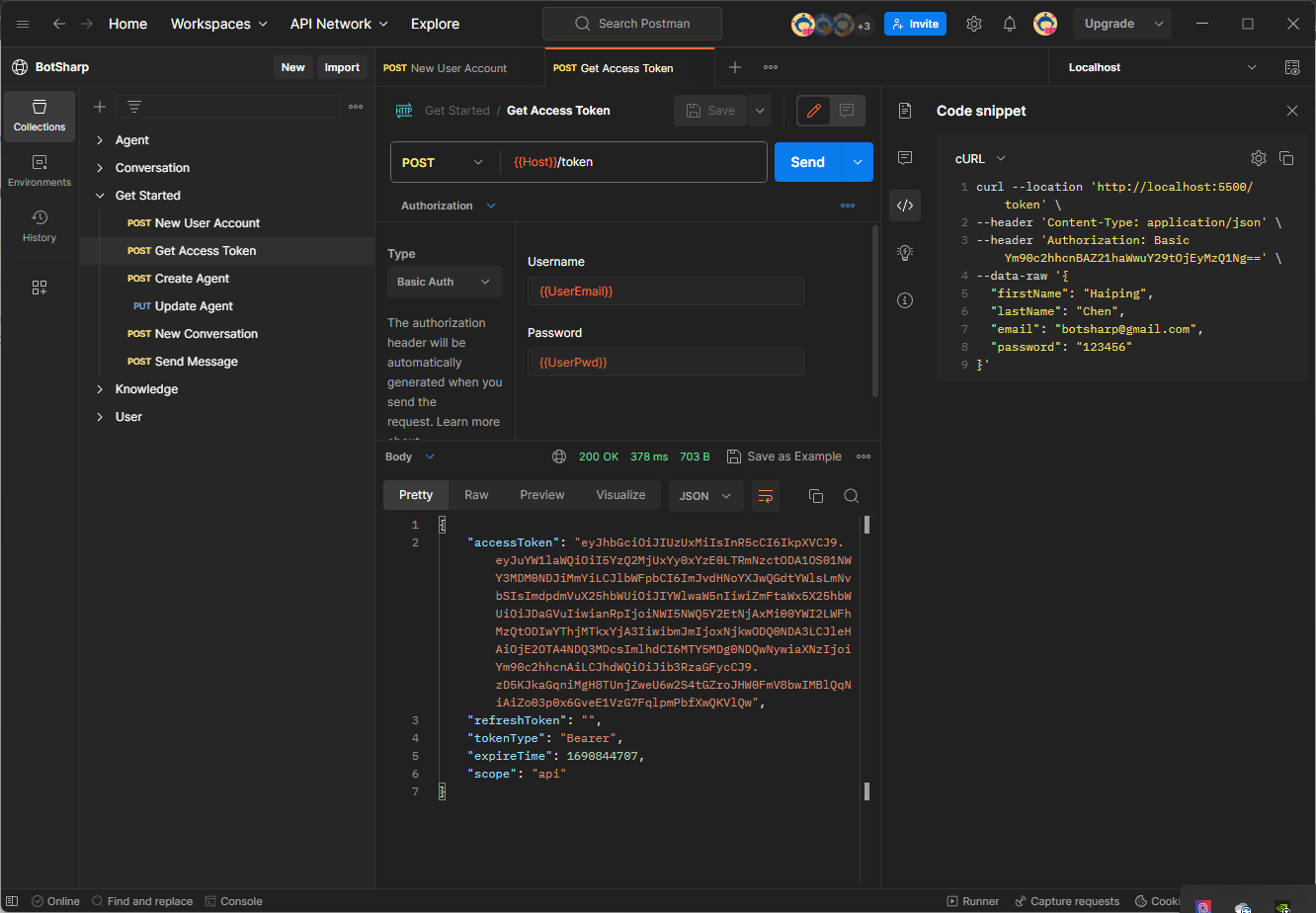Change the POST method dropdown
Image resolution: width=1316 pixels, height=913 pixels.
tap(443, 162)
